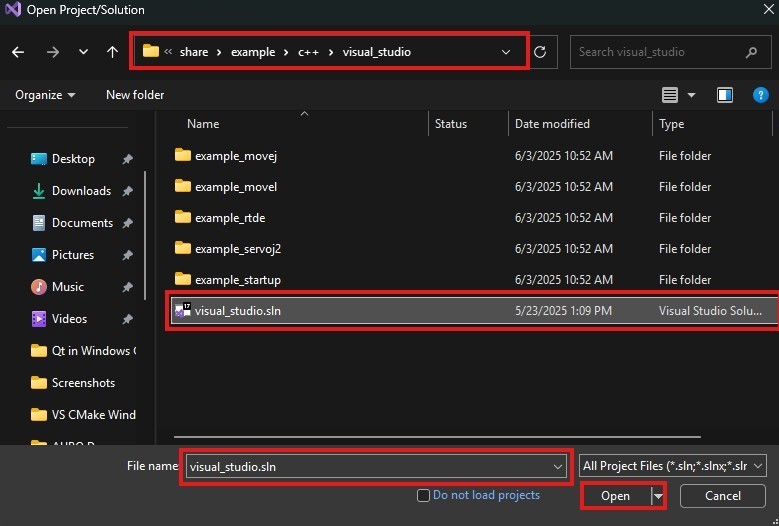Open Desktop in the navigation pane
779x526 pixels.
coord(73,159)
